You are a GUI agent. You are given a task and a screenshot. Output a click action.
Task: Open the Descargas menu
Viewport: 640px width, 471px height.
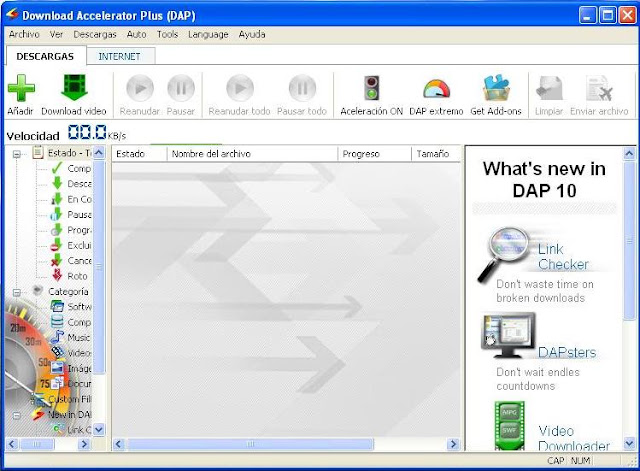pyautogui.click(x=95, y=35)
